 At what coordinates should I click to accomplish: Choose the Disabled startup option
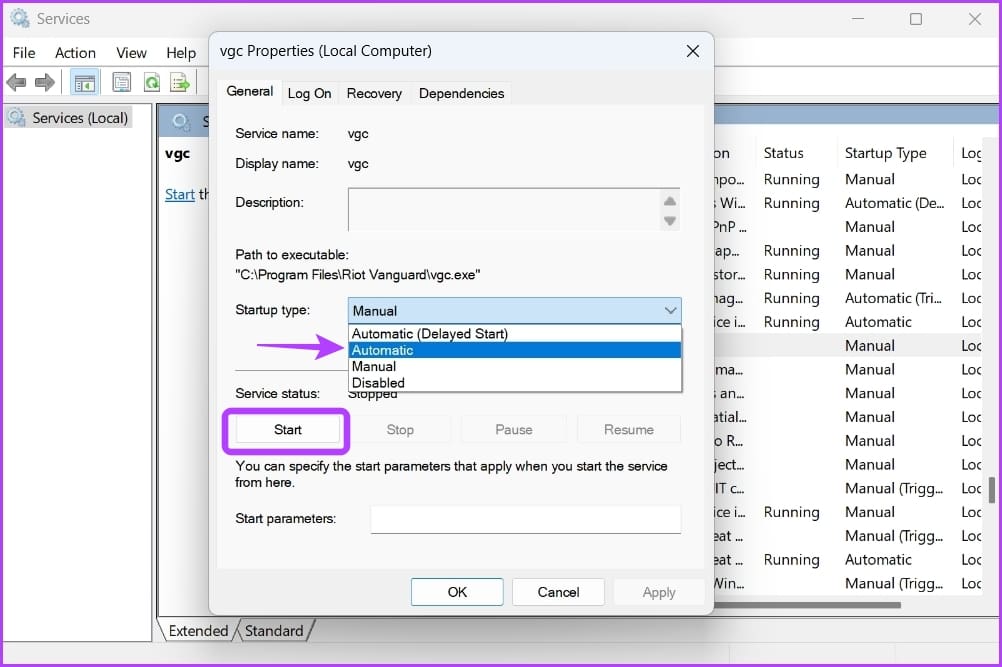[x=514, y=383]
